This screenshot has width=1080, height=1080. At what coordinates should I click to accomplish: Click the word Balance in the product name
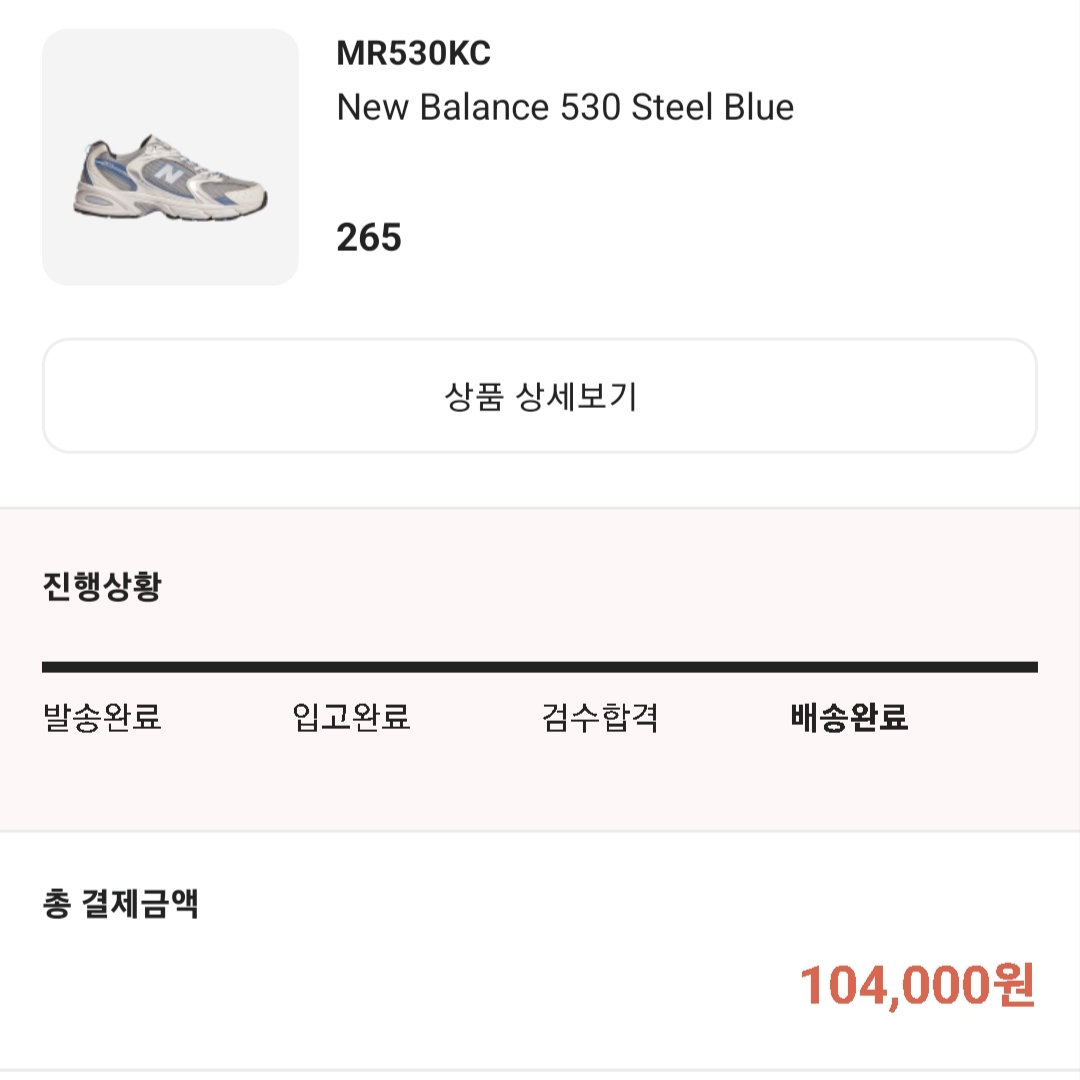[x=484, y=107]
